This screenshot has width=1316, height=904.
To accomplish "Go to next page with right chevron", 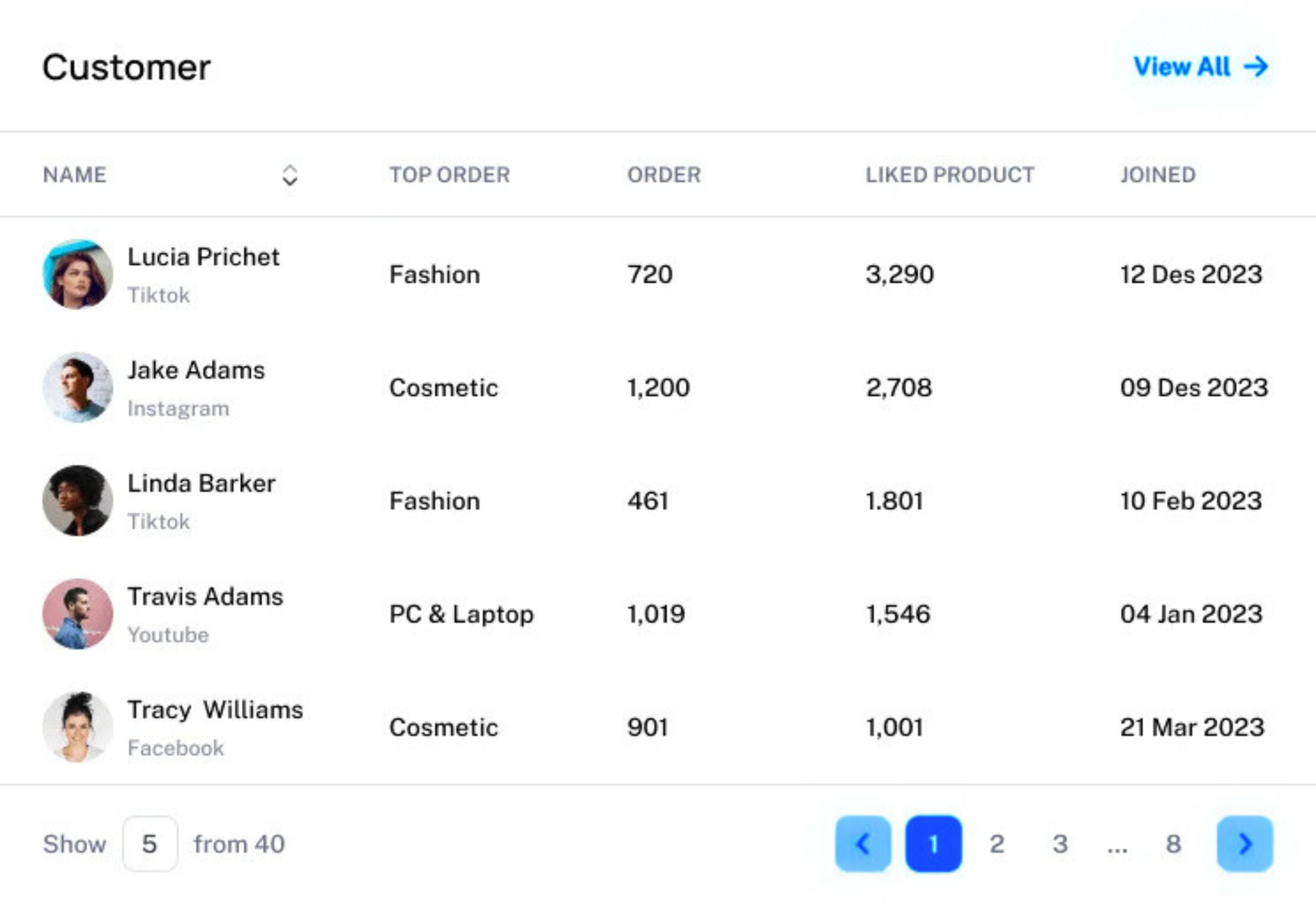I will point(1244,843).
